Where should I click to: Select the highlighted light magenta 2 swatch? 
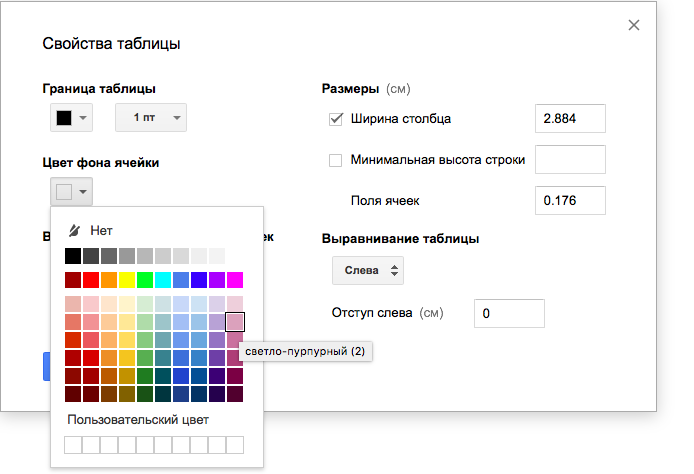[x=235, y=321]
